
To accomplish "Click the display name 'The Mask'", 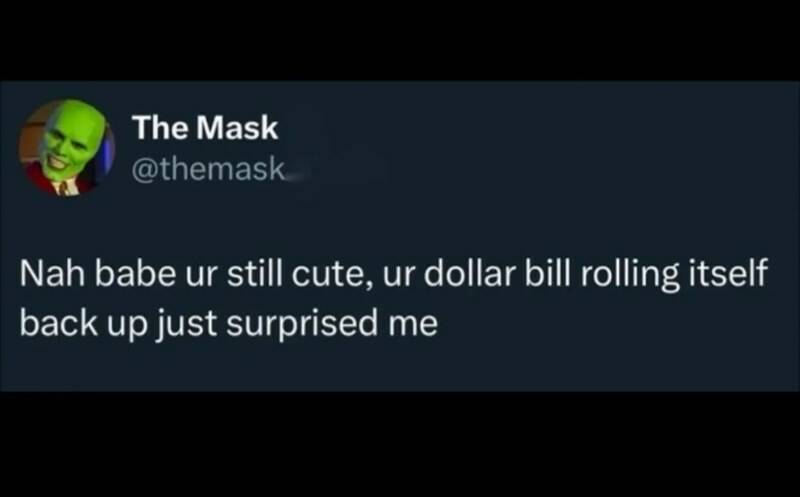I will click(x=205, y=128).
